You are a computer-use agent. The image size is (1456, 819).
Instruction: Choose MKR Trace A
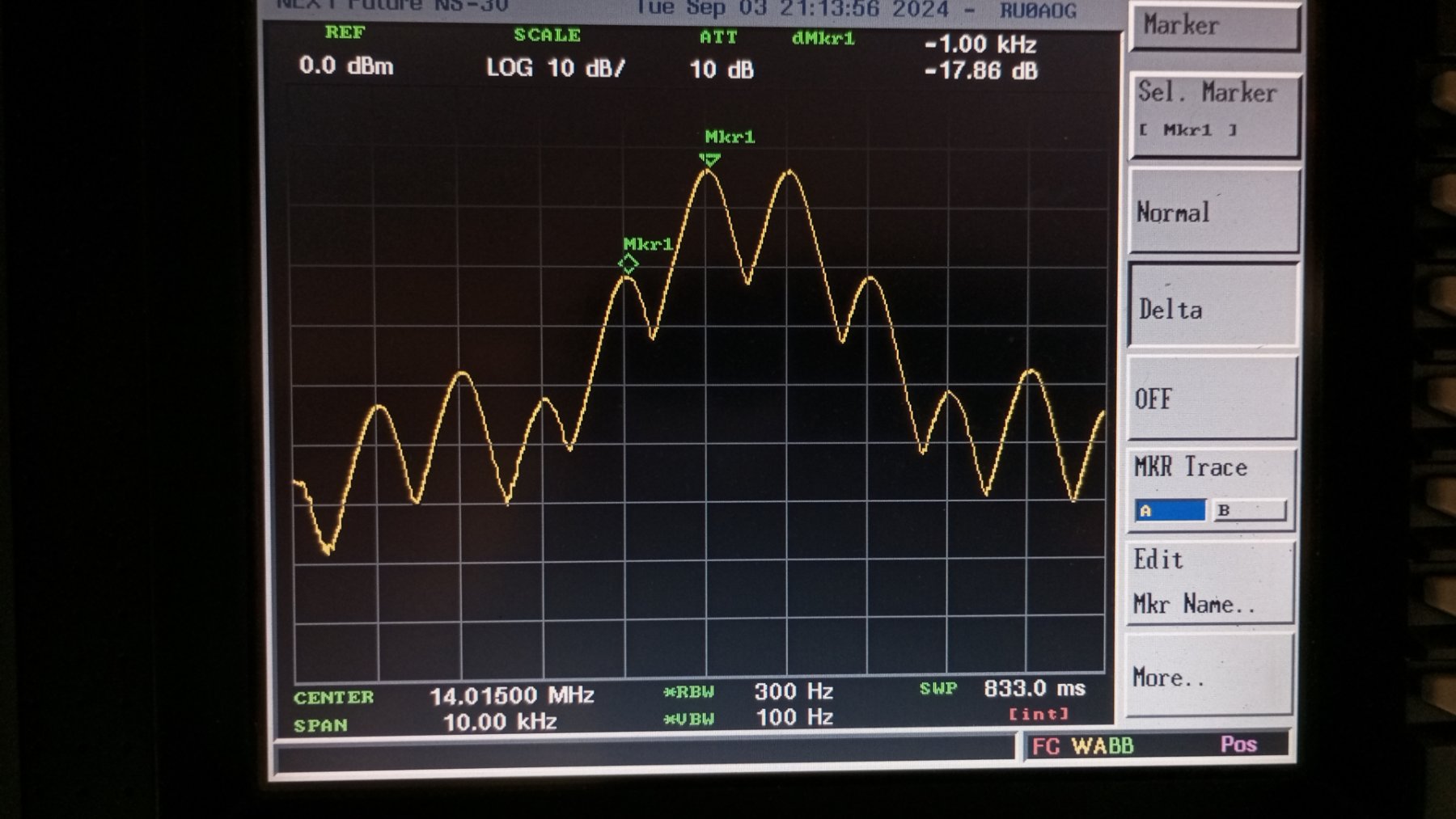click(1170, 510)
